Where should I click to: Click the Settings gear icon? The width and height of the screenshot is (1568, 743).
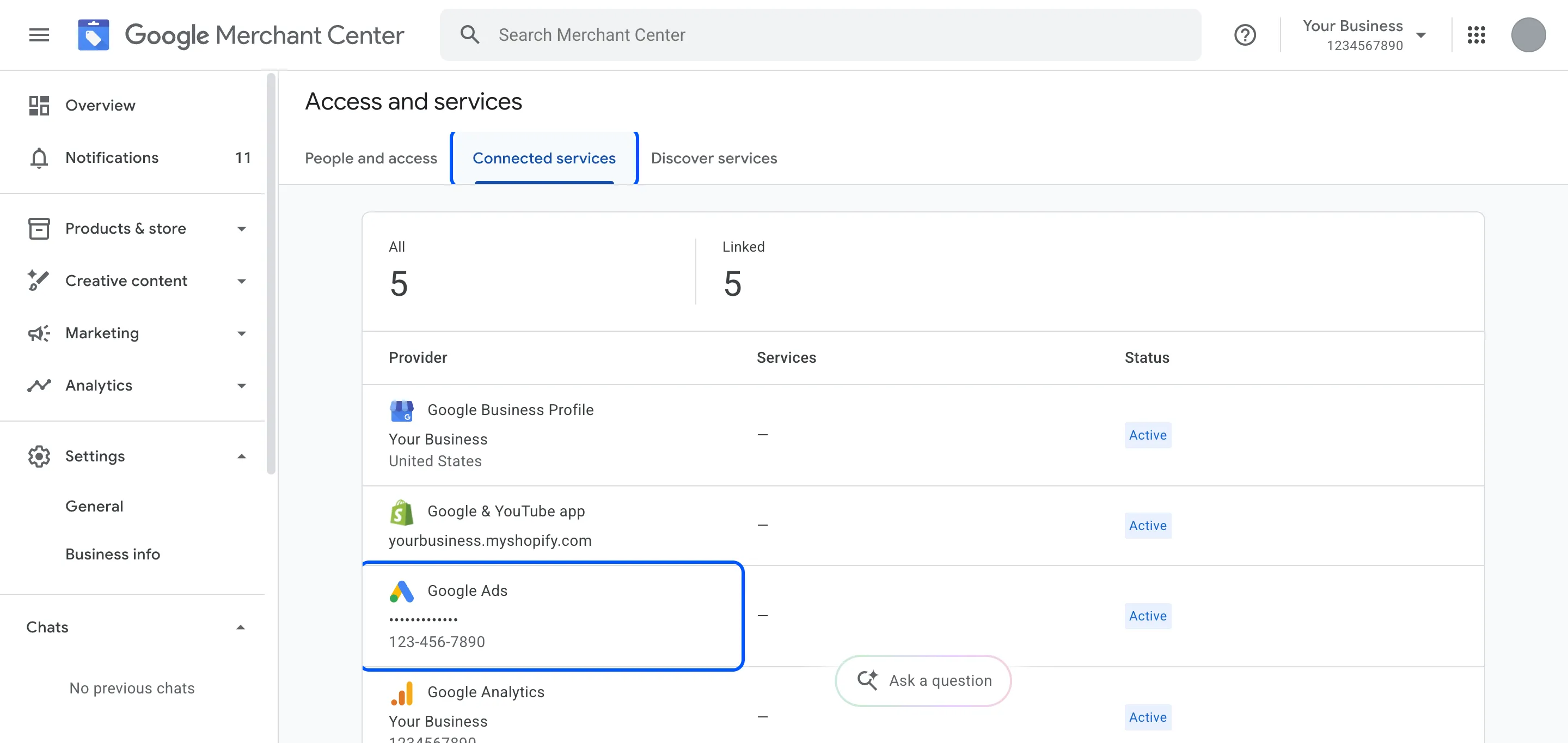39,456
